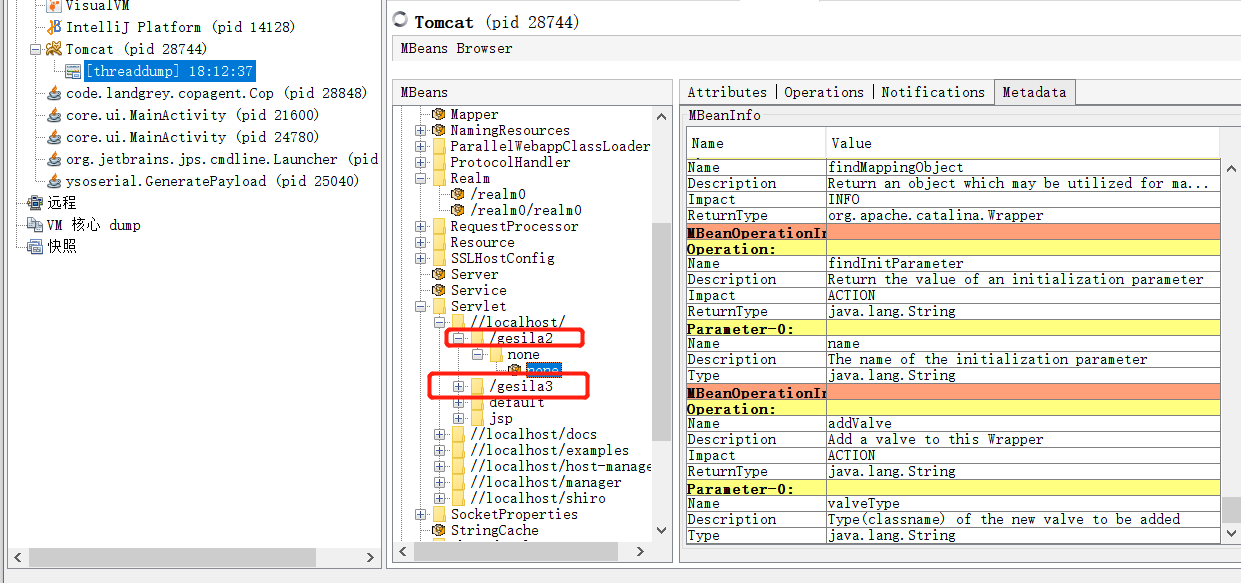Click the ysoserial.GeneratePayload Java icon

[x=55, y=181]
